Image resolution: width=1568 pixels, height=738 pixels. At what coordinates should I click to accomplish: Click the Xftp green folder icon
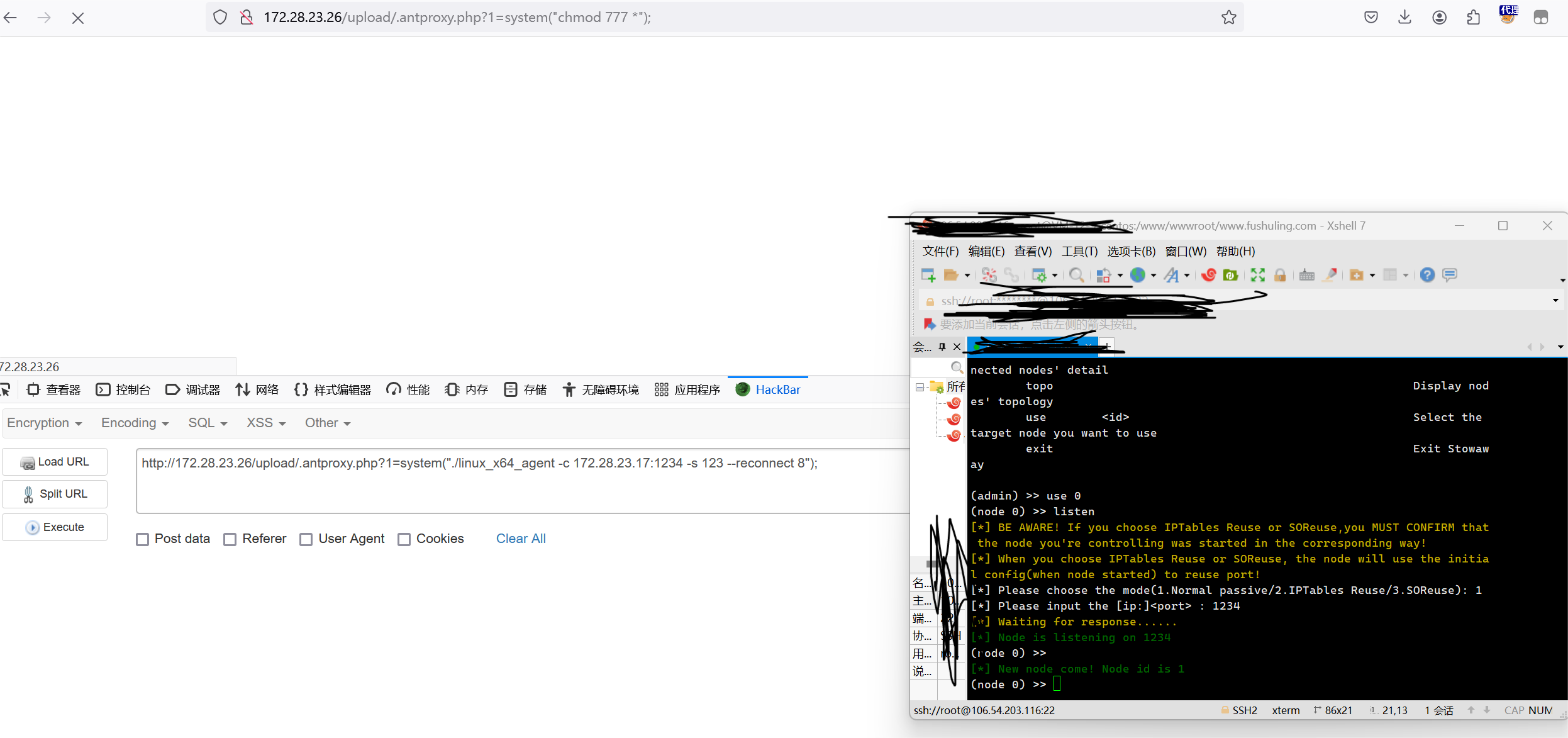click(x=1230, y=275)
